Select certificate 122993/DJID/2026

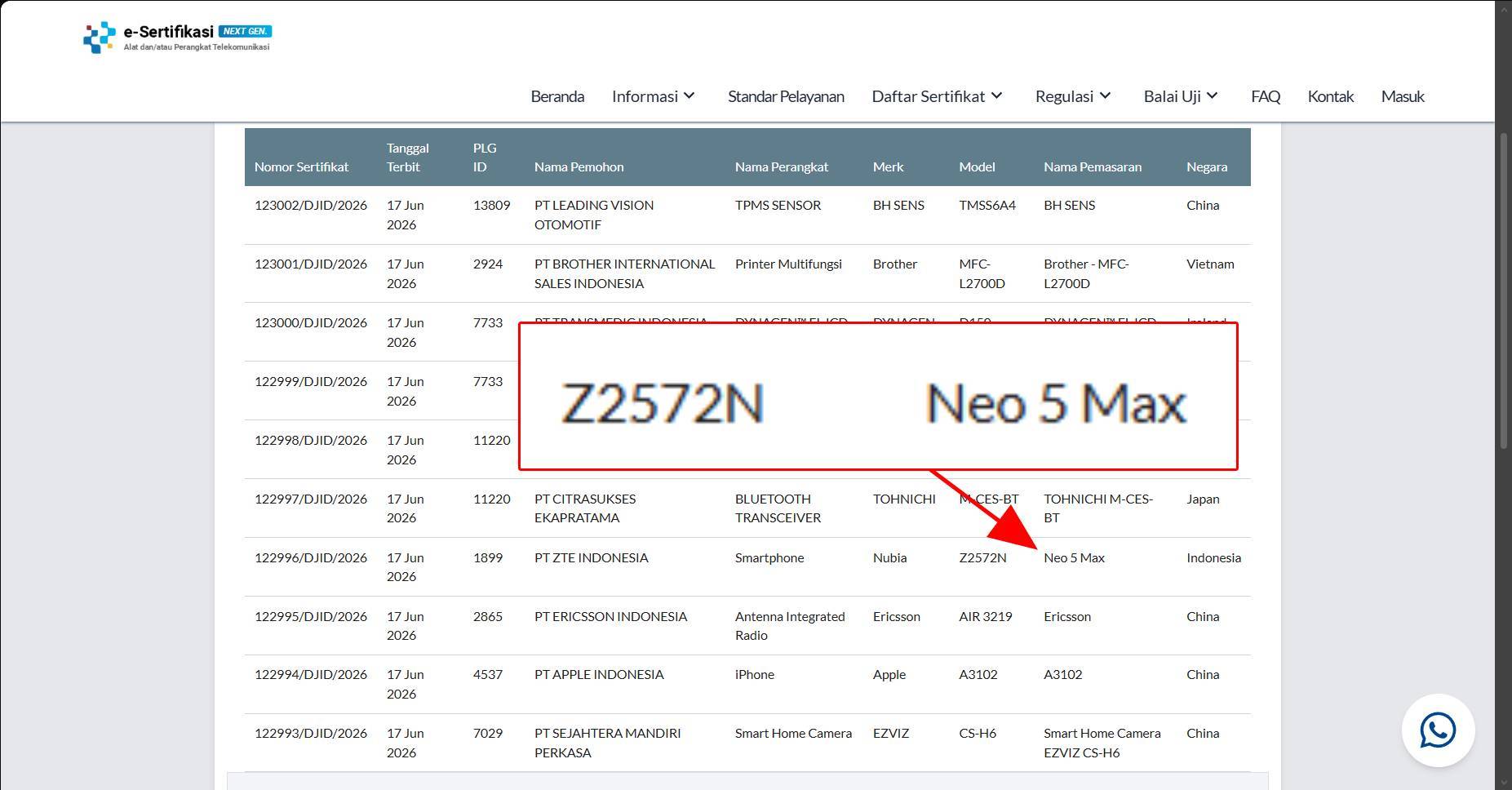(x=311, y=733)
